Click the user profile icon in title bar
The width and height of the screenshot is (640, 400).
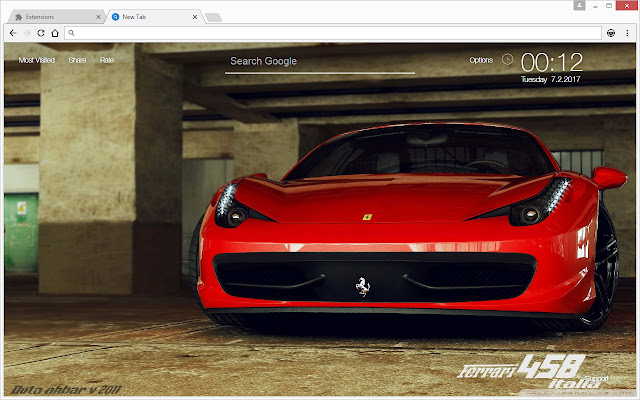click(x=580, y=5)
